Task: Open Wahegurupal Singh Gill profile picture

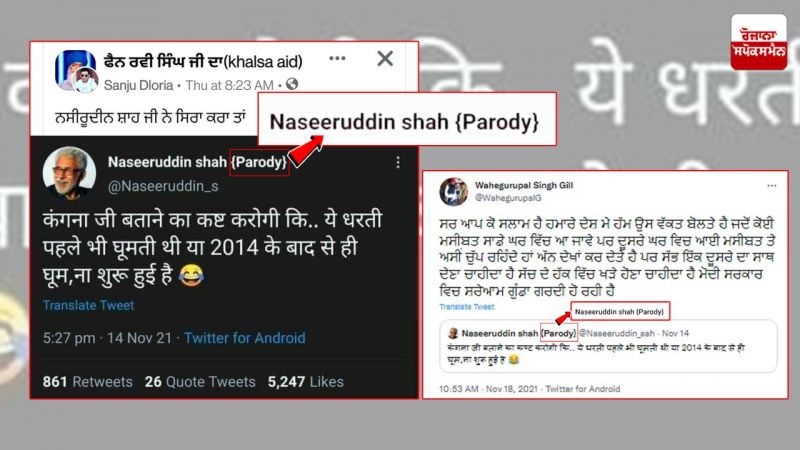Action: [454, 191]
